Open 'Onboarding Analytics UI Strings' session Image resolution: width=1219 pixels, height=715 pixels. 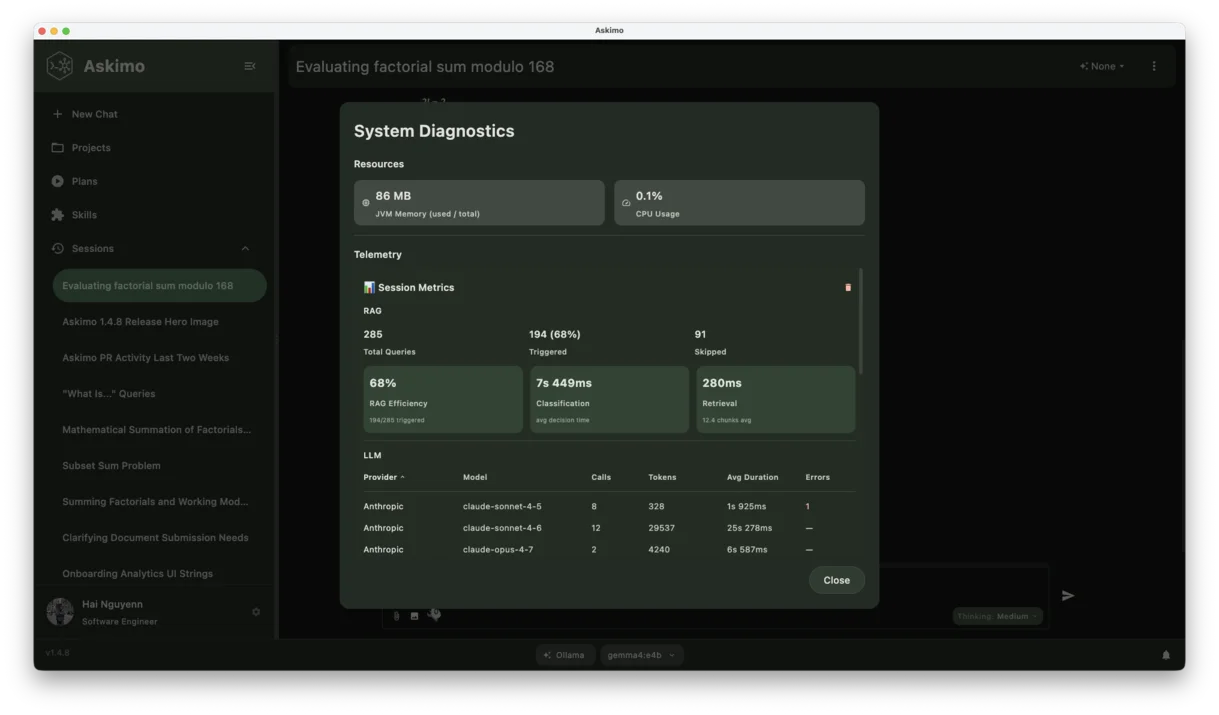(x=160, y=574)
